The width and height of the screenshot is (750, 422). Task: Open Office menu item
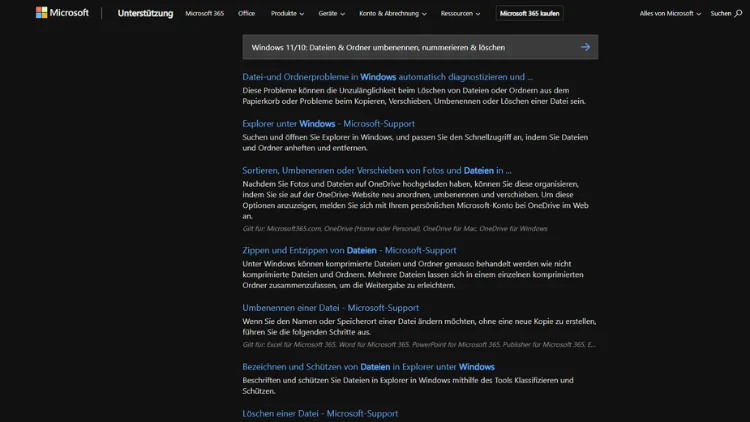246,13
